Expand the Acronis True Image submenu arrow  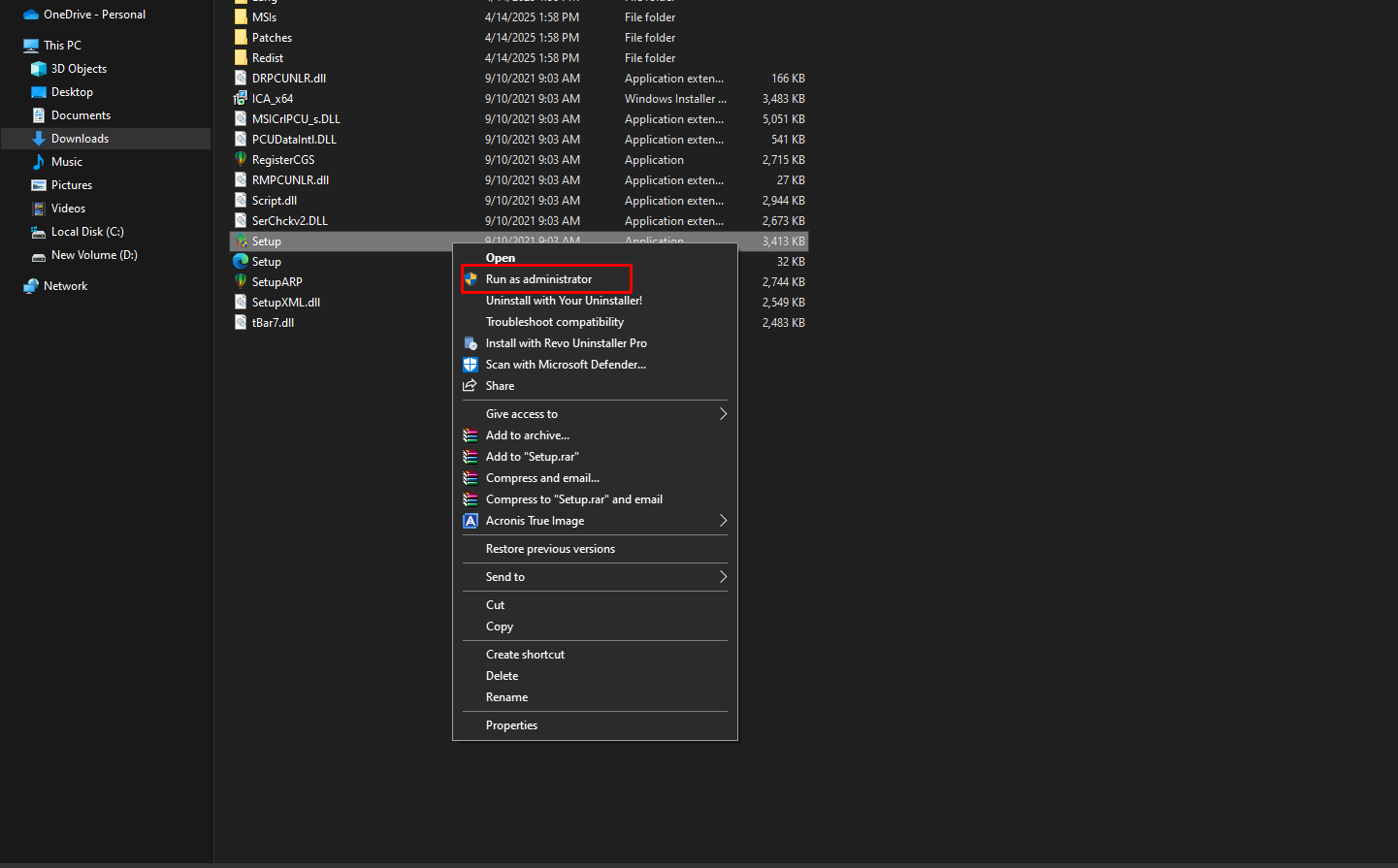click(x=723, y=521)
